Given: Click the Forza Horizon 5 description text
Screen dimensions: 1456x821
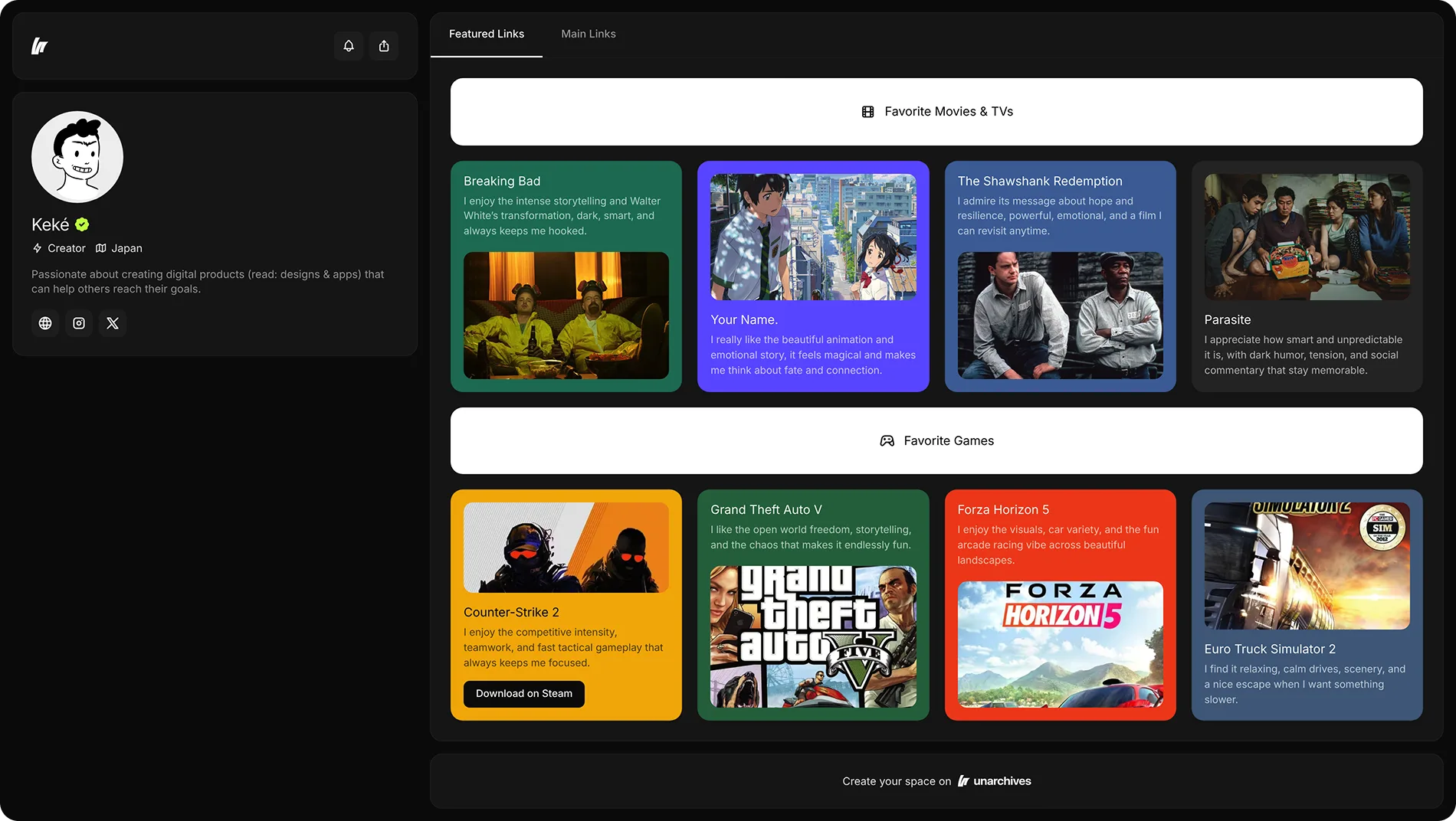Looking at the screenshot, I should point(1058,545).
